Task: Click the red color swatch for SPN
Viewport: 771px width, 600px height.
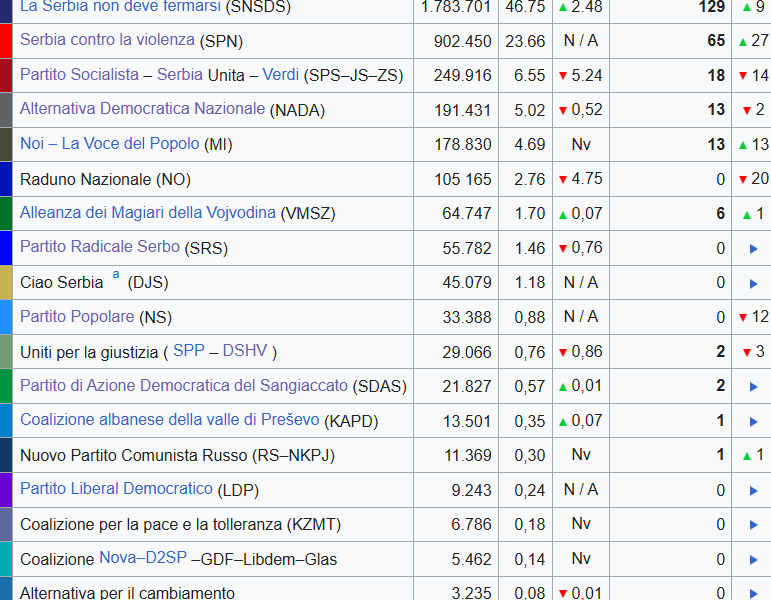Action: [6, 41]
